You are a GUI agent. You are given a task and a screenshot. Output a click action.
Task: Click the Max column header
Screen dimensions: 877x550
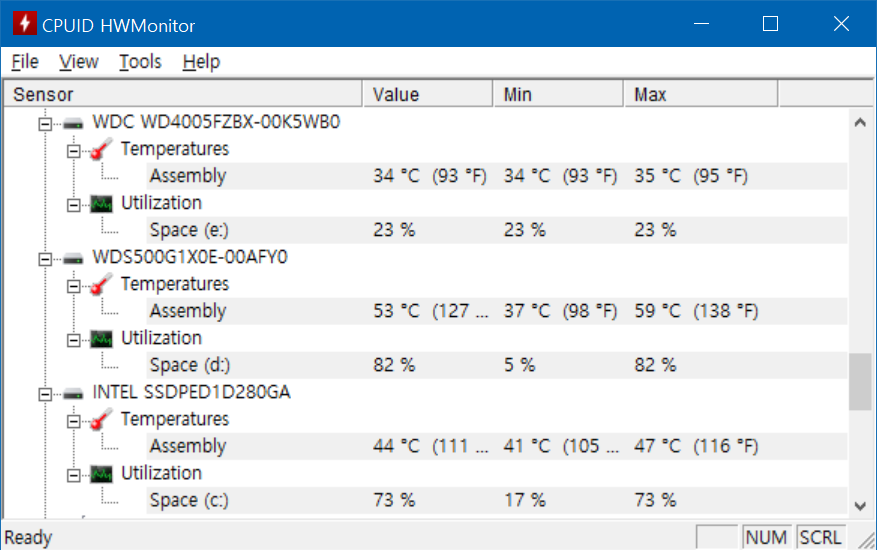coord(701,94)
